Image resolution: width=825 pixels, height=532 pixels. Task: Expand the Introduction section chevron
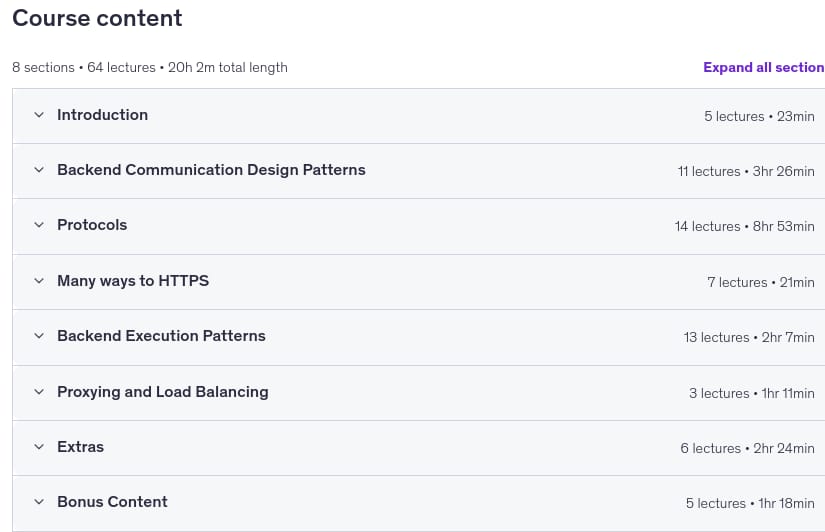(x=39, y=115)
